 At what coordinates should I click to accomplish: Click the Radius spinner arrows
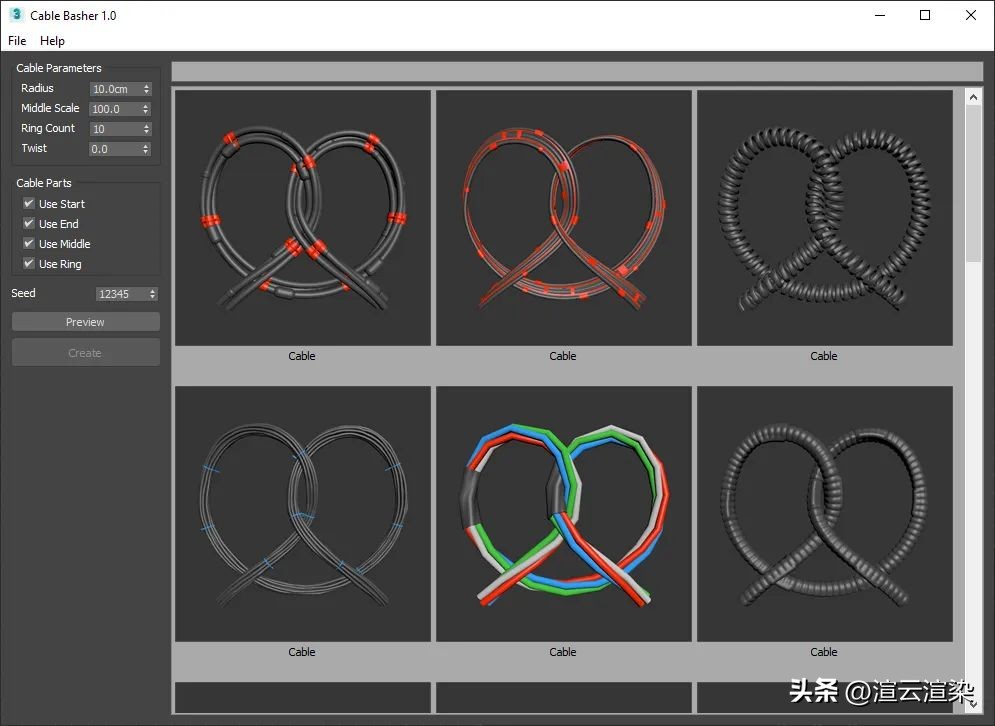tap(146, 89)
